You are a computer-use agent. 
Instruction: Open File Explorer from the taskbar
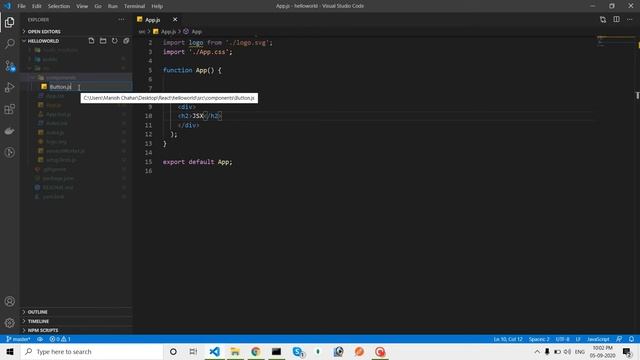[235, 351]
